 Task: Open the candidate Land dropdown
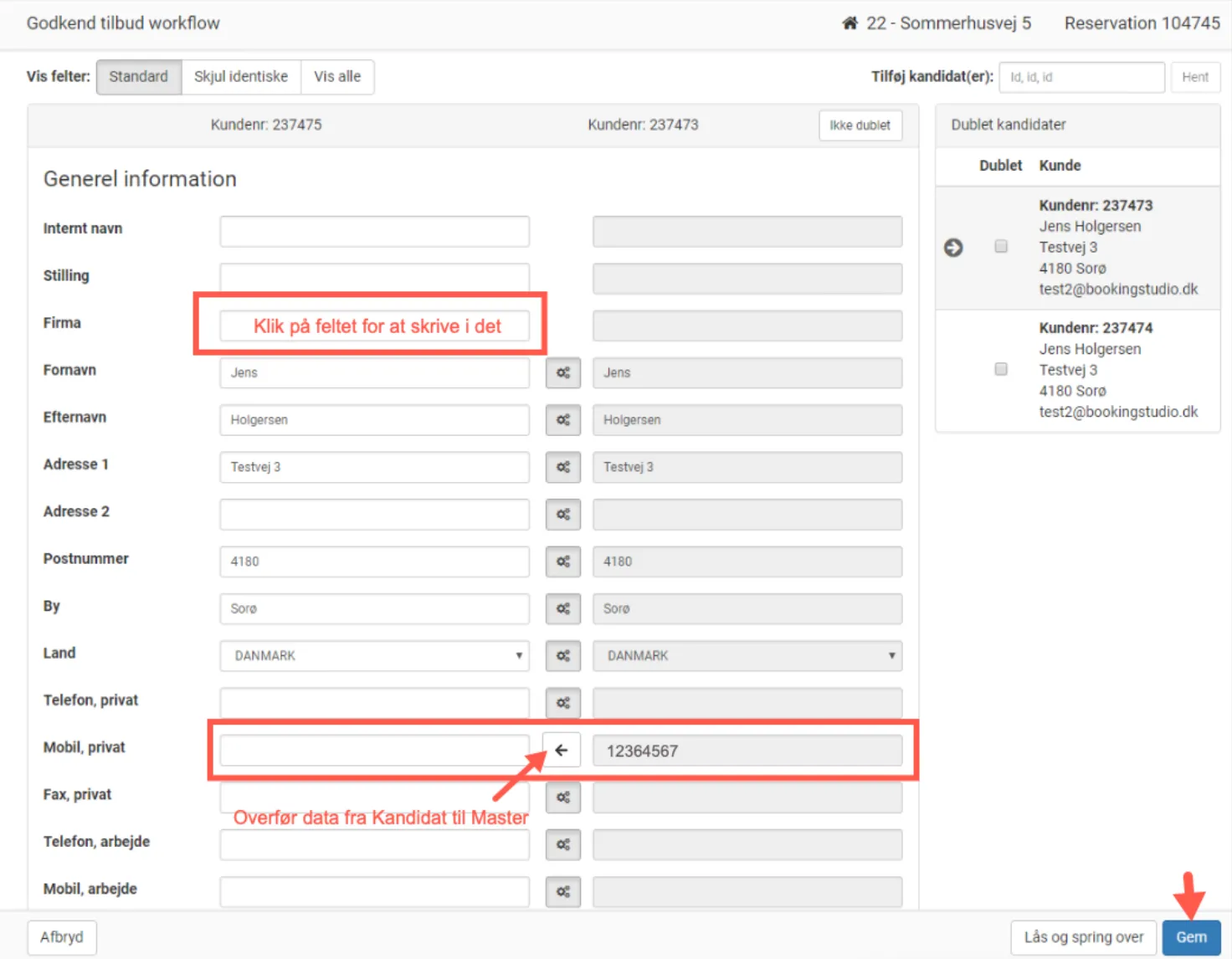point(747,656)
